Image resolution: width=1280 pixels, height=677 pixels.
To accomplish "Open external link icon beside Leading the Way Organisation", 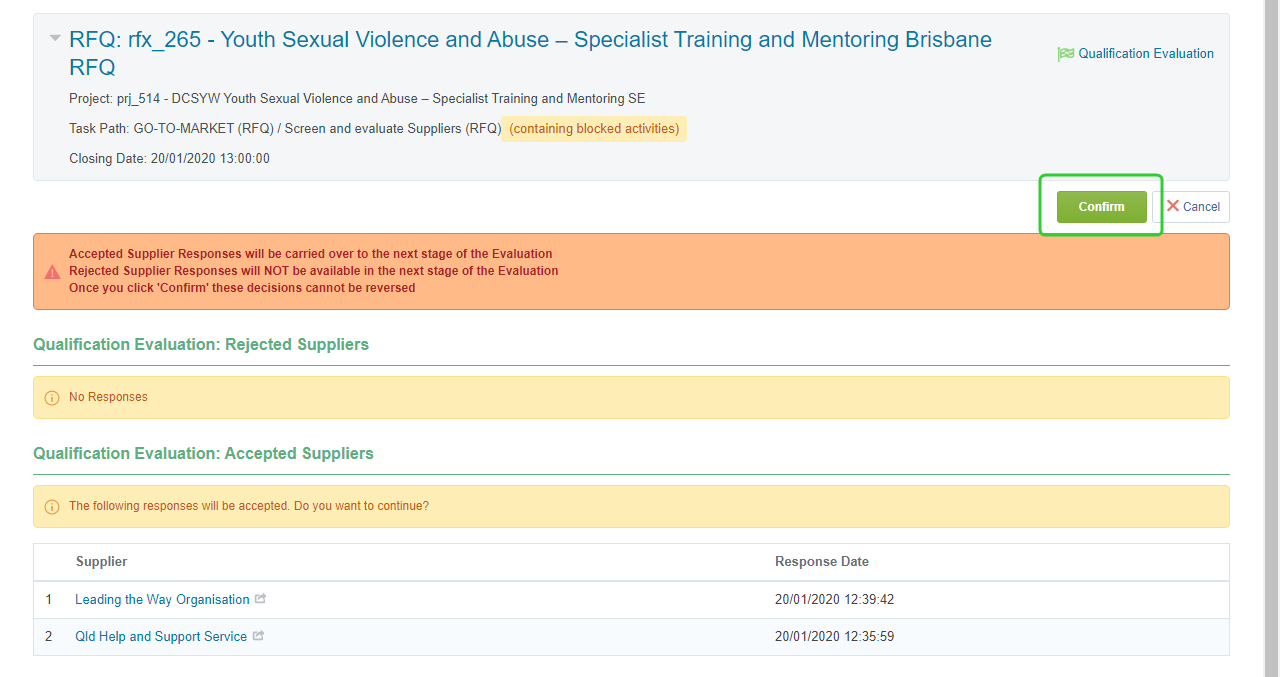I will click(x=261, y=599).
